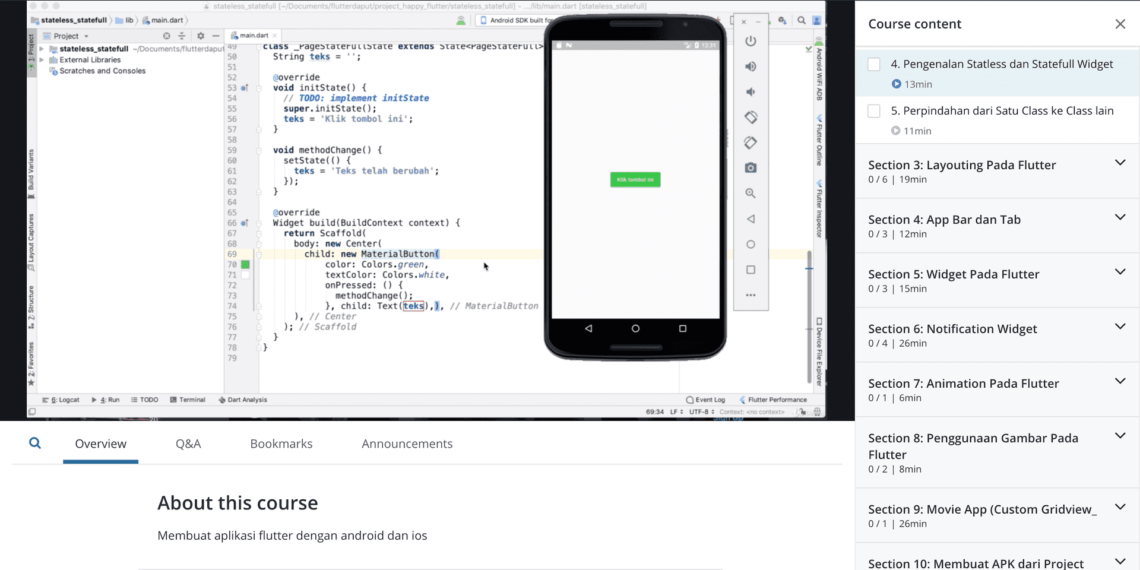
Task: Click the code editor vertical scrollbar
Action: (x=809, y=316)
